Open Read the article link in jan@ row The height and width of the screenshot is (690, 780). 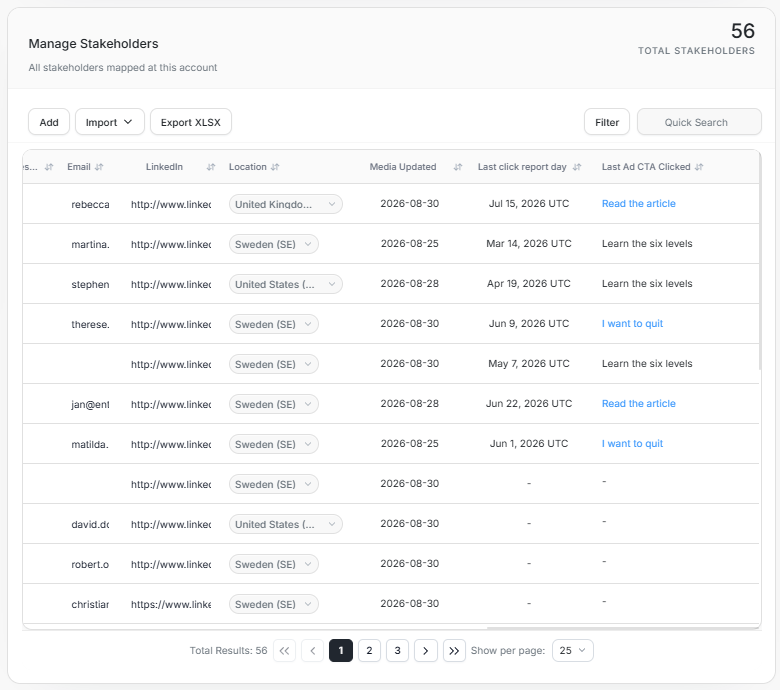(639, 403)
